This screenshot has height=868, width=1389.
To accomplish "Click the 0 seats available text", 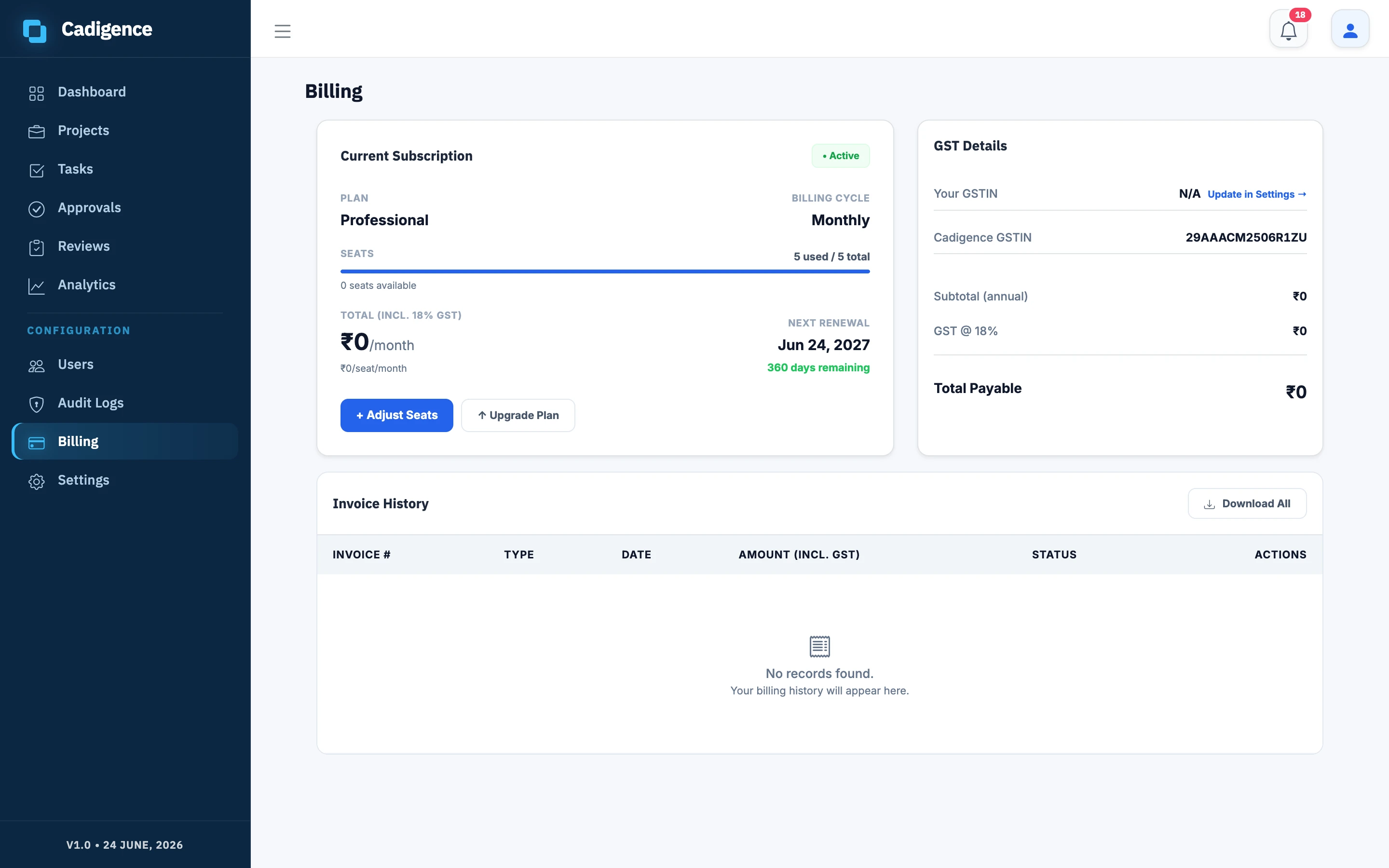I will [378, 285].
